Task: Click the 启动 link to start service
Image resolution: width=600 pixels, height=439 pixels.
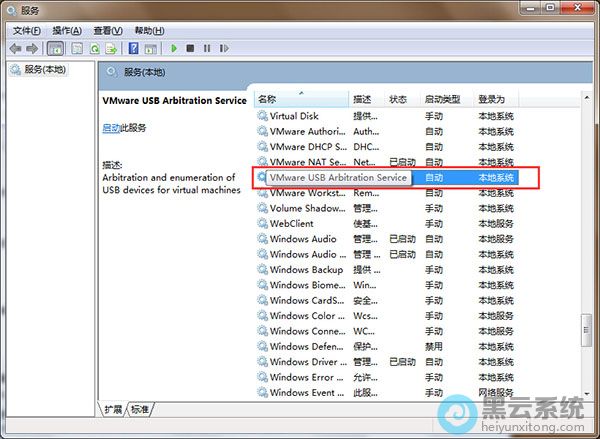Action: click(x=110, y=128)
